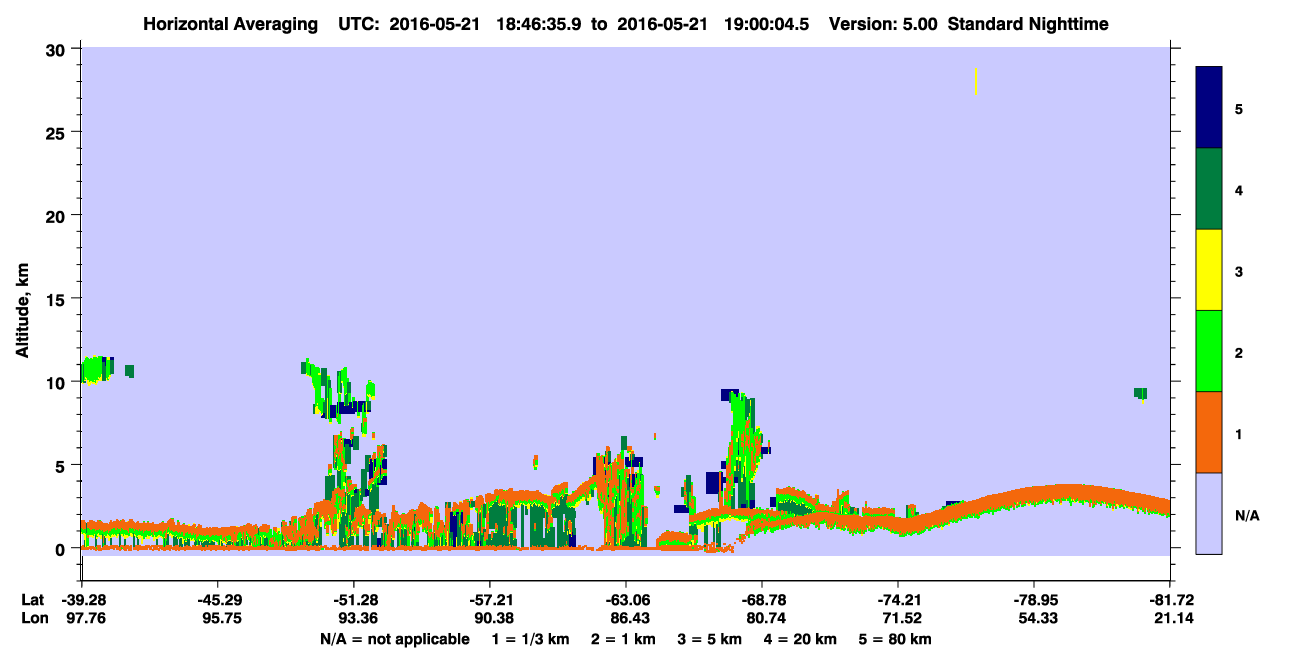Click the '5 = 80 km' legend text

[x=895, y=639]
